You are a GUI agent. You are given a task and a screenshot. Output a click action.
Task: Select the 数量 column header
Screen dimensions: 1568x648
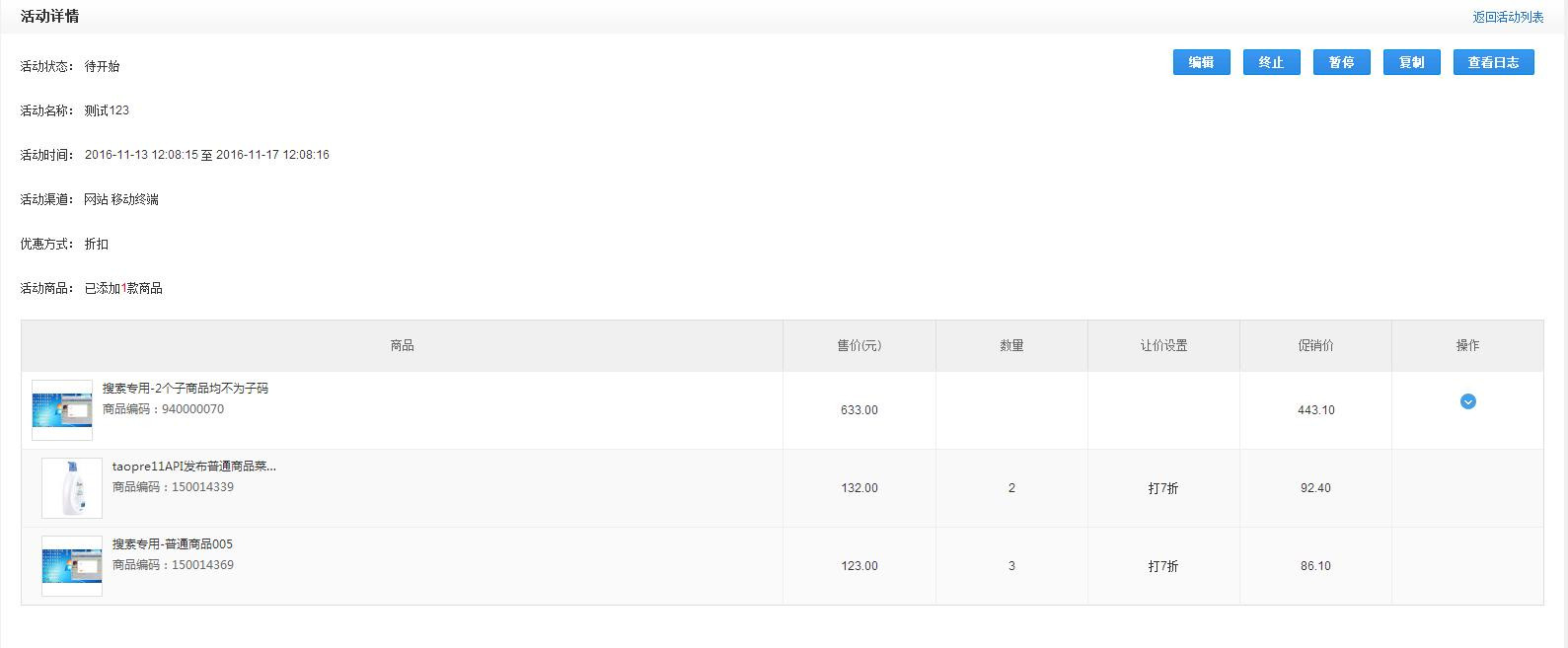click(x=1011, y=345)
